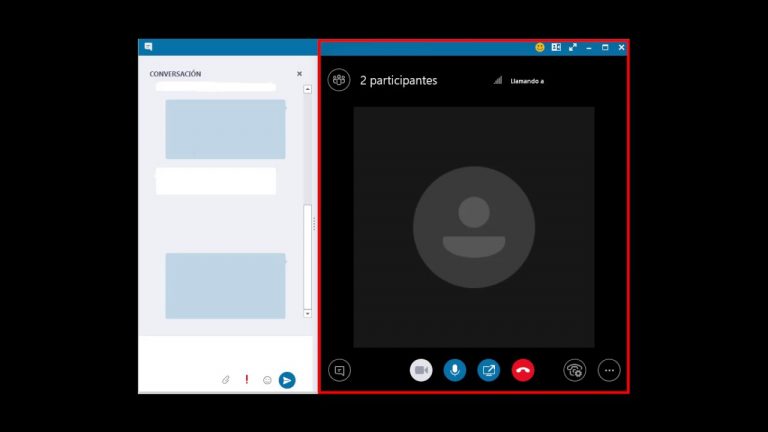Minimize the call window
Viewport: 768px width, 432px height.
tap(589, 48)
